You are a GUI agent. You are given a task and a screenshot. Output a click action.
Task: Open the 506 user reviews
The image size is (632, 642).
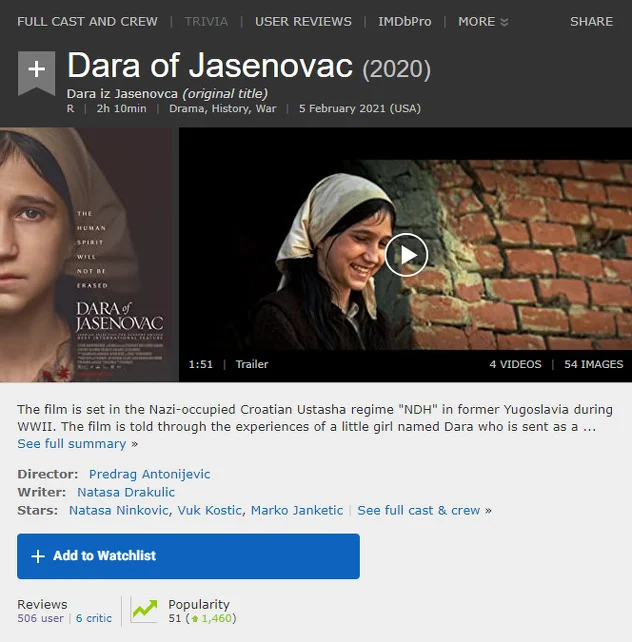41,618
